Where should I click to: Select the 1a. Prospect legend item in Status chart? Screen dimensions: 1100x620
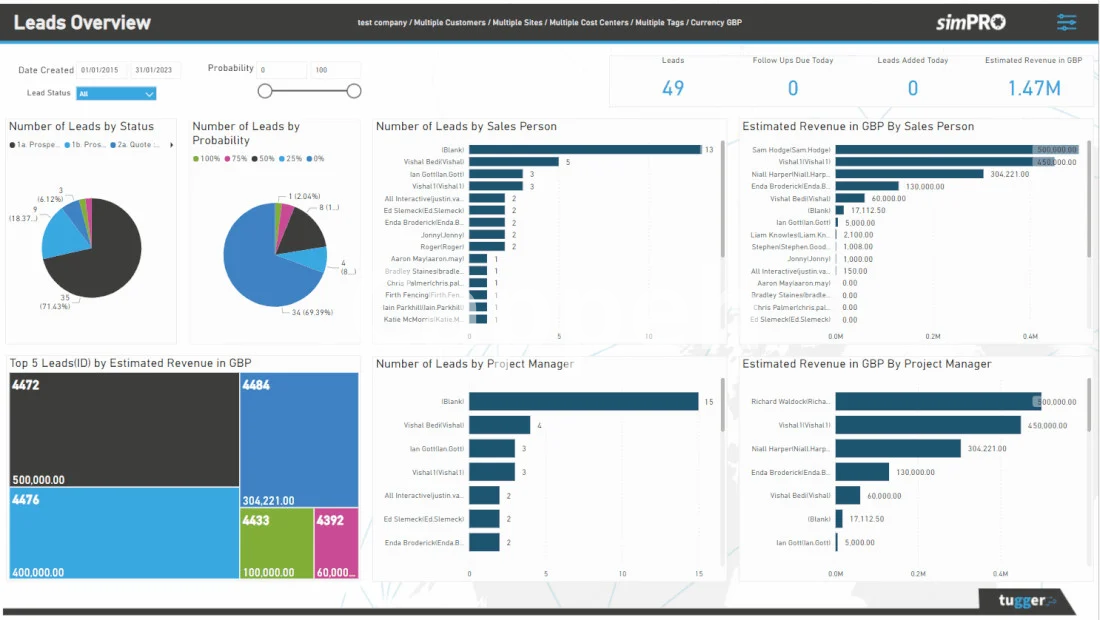coord(36,145)
